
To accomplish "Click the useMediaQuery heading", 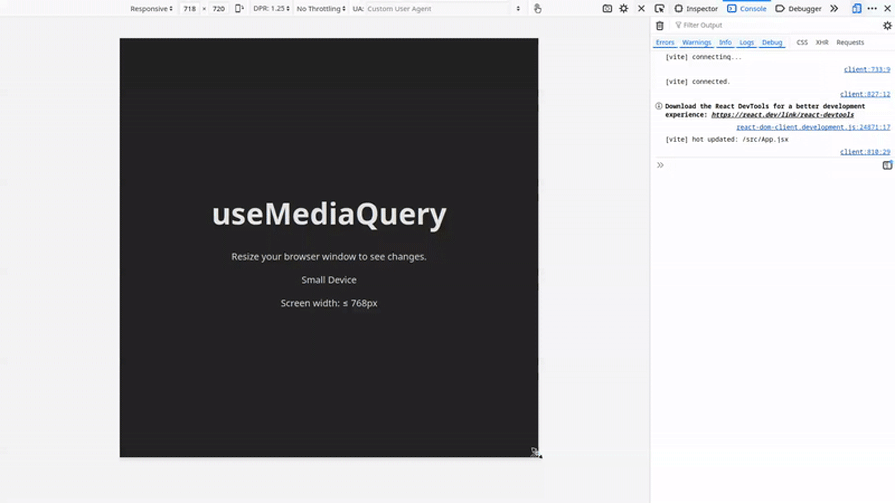I will point(329,214).
